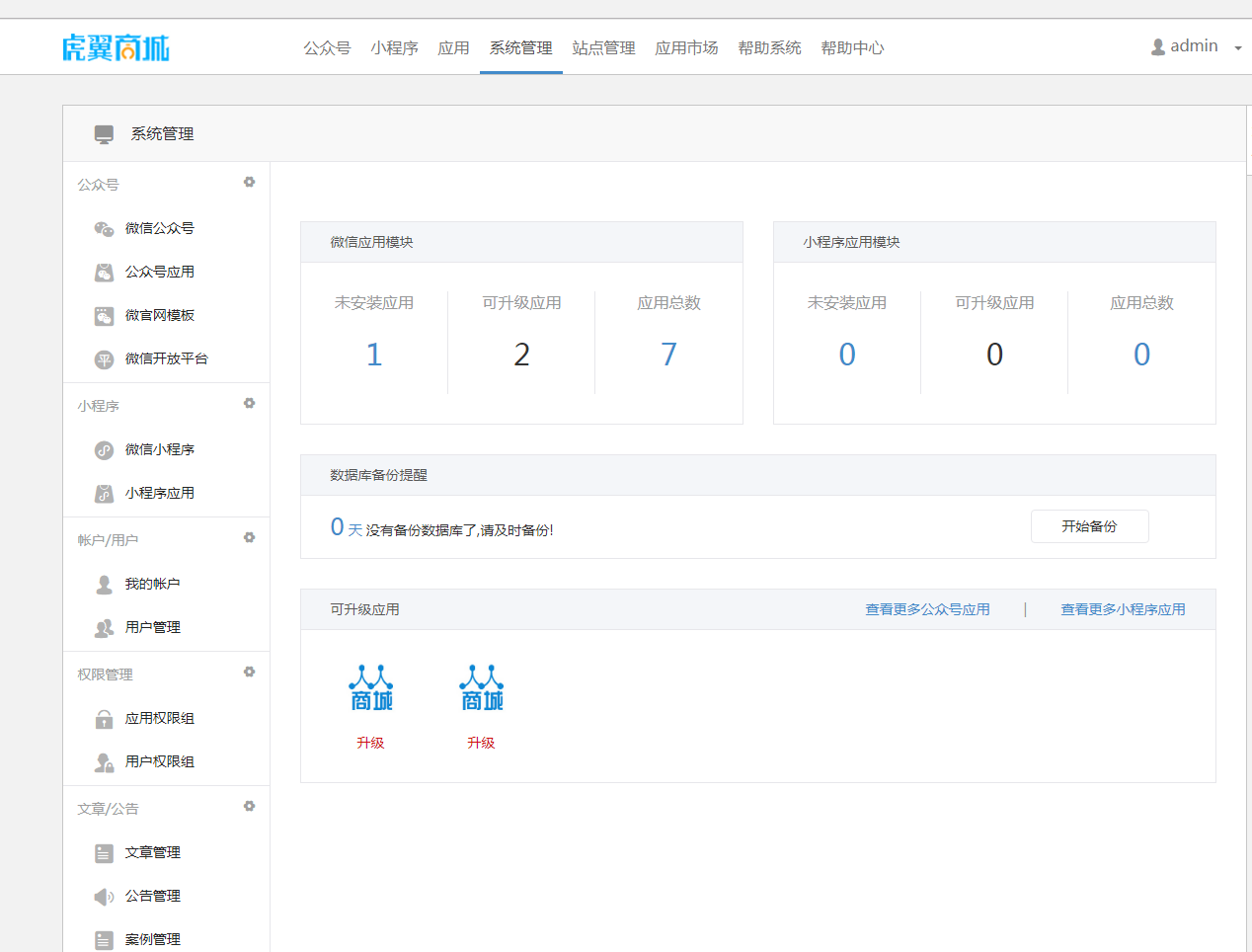The height and width of the screenshot is (952, 1252).
Task: Click the 应用权限组 lock icon
Action: coord(104,719)
